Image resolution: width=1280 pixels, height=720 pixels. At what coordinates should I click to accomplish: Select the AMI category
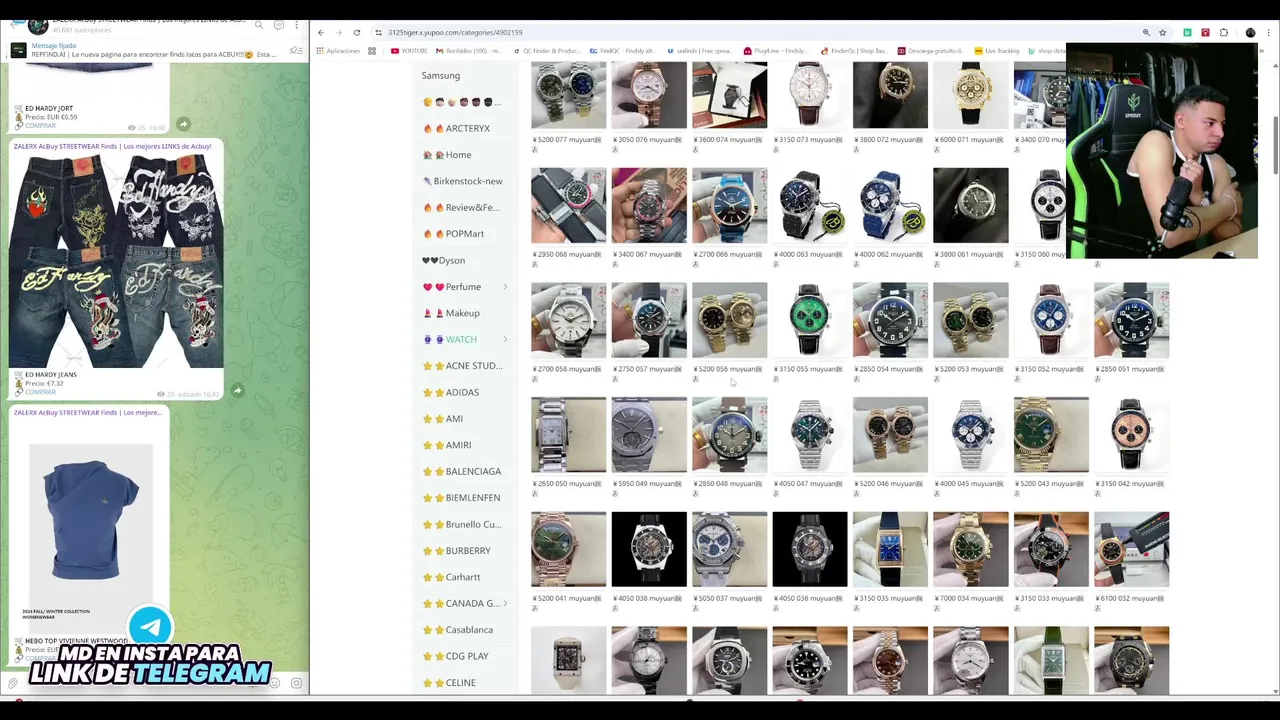coord(443,419)
